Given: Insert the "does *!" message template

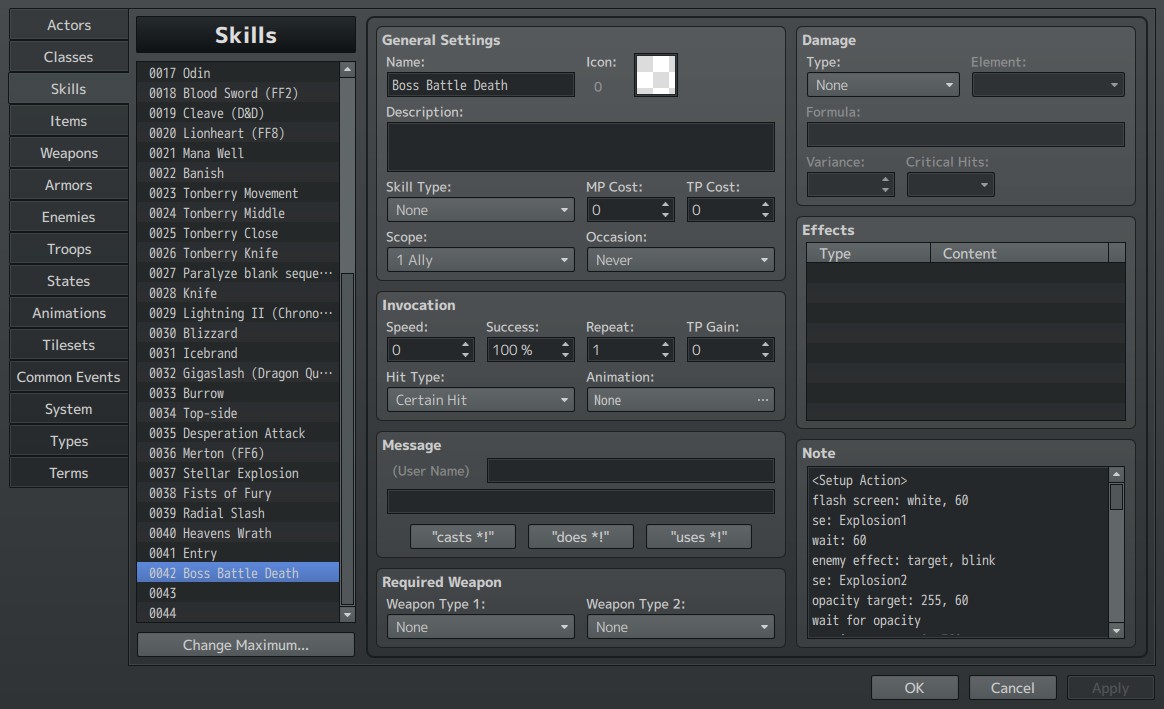Looking at the screenshot, I should pos(581,537).
